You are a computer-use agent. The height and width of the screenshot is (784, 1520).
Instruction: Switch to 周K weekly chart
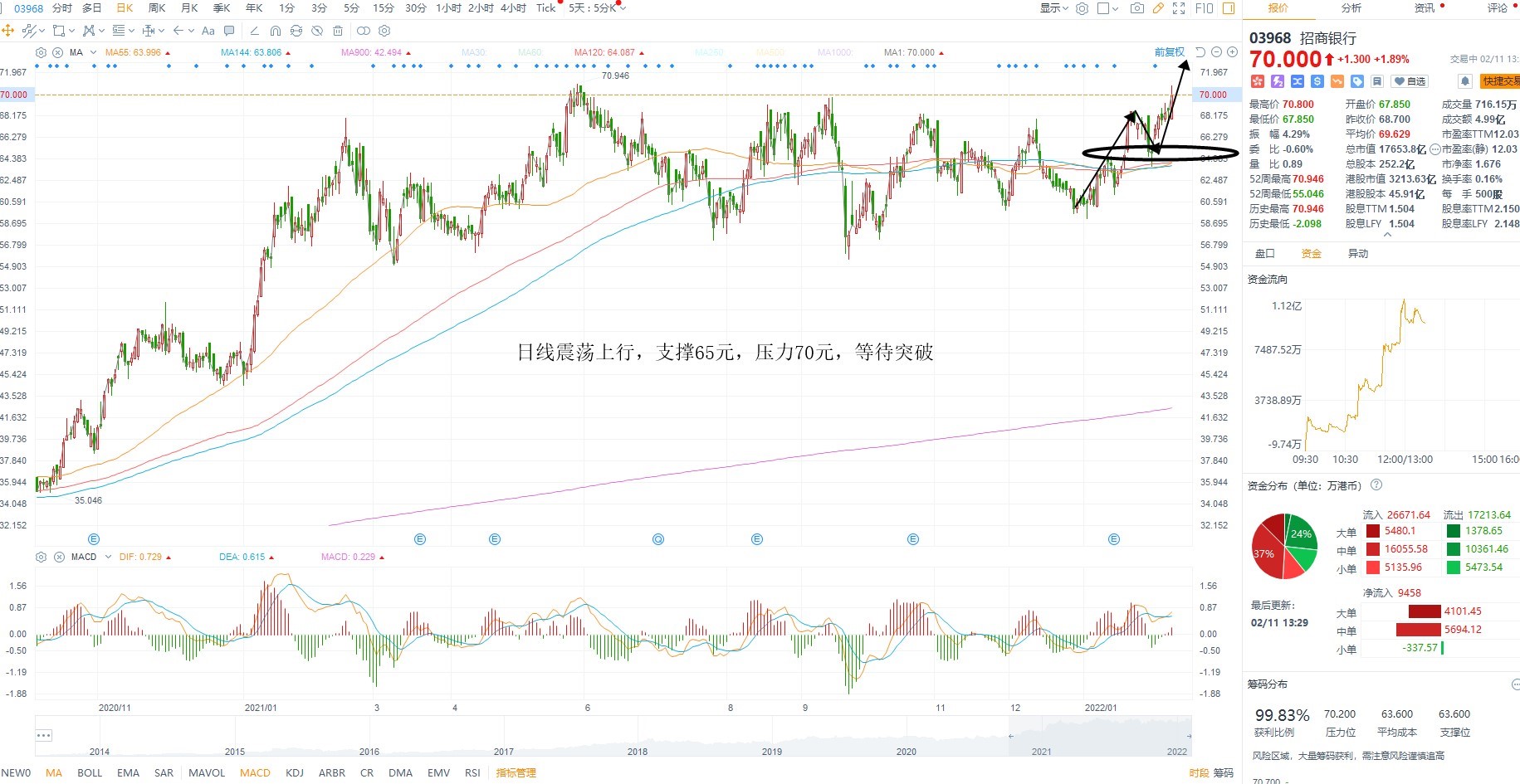[157, 8]
